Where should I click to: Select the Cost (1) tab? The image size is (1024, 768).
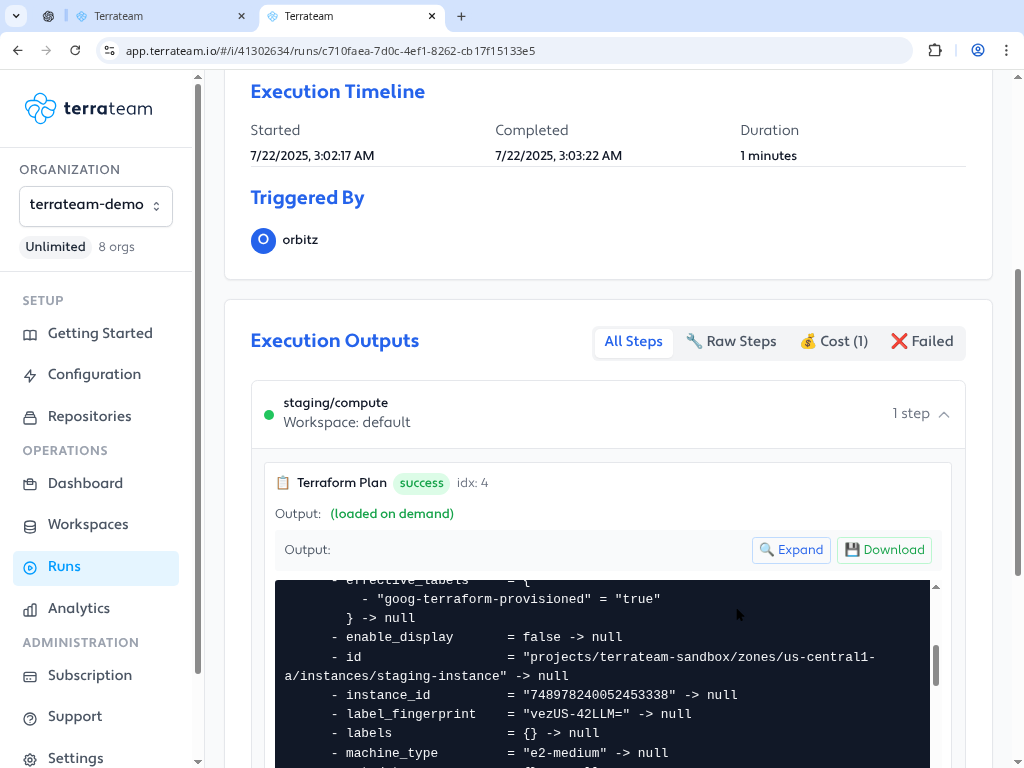[833, 342]
